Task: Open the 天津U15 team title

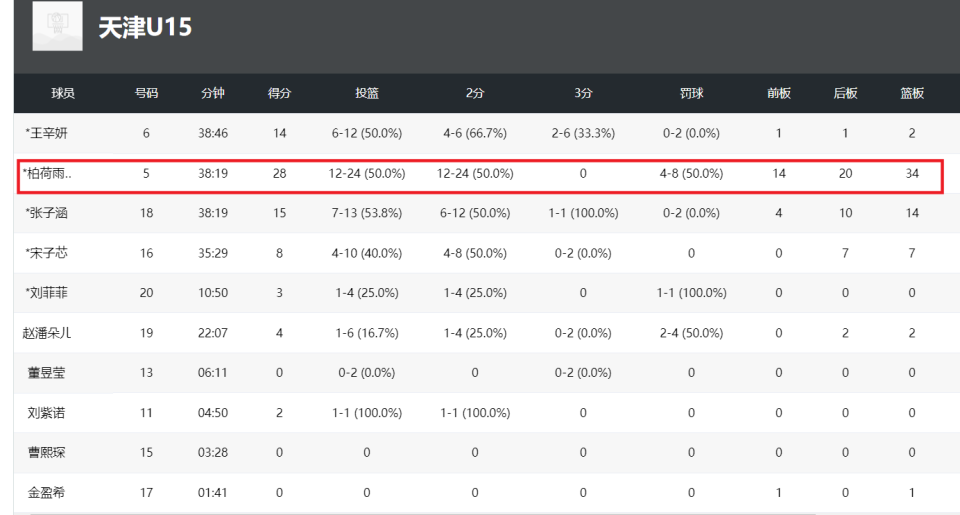Action: [x=145, y=28]
